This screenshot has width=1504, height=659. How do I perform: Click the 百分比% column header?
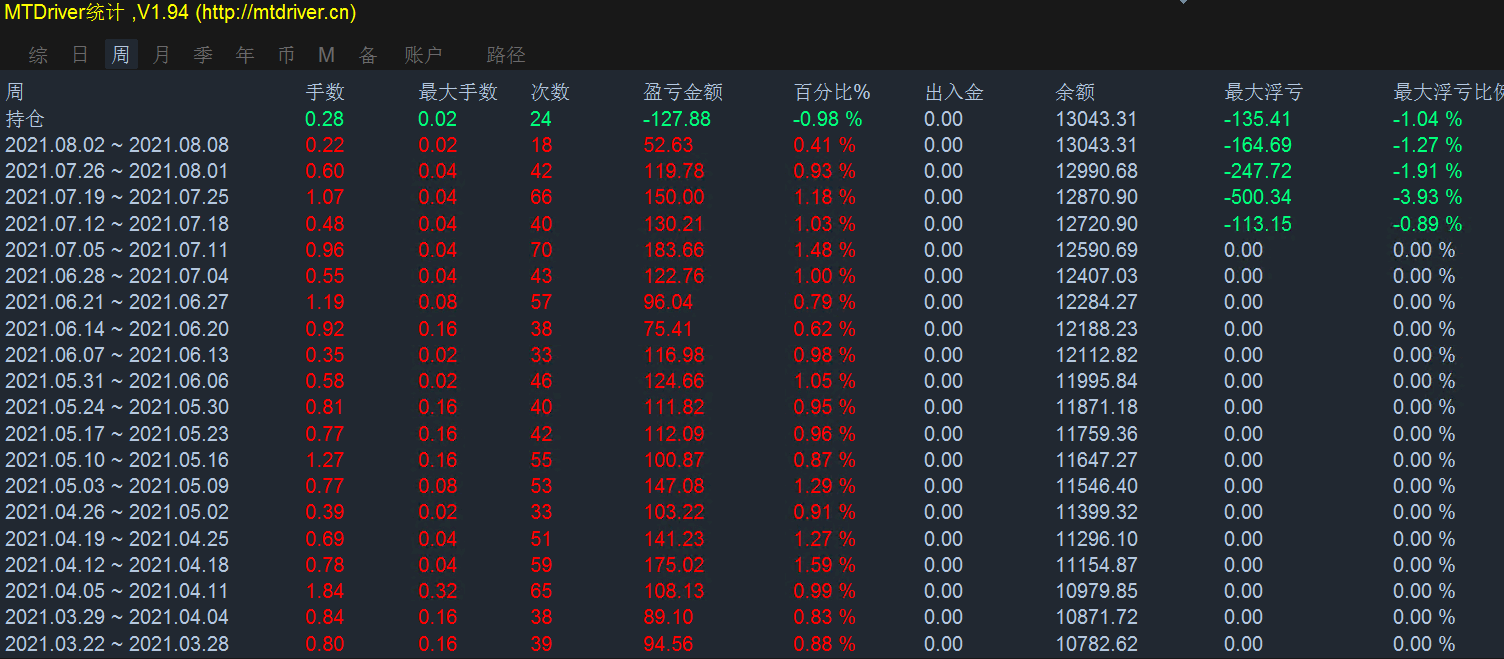coord(832,93)
